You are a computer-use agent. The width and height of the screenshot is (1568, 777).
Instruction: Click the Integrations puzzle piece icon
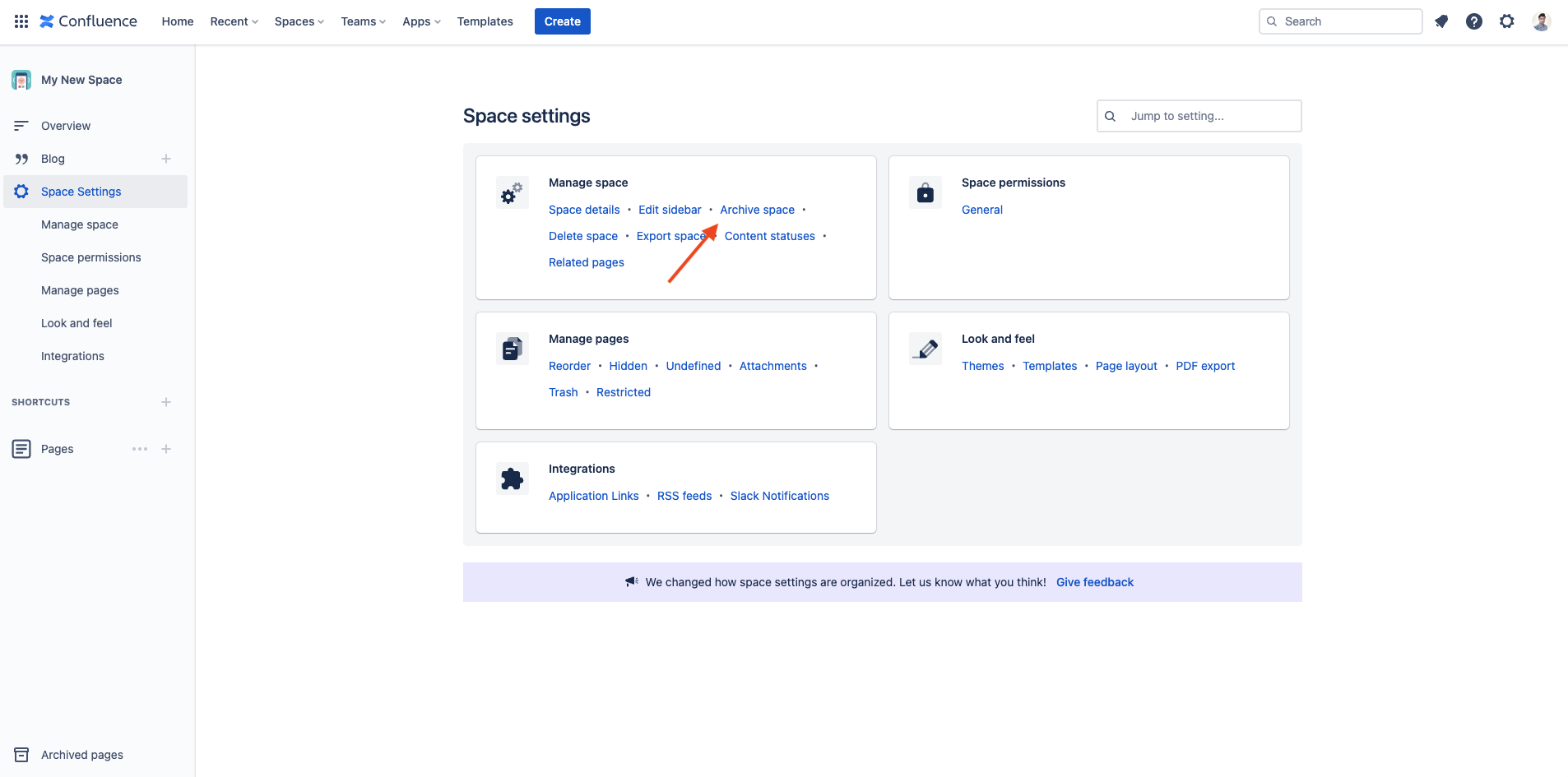tap(511, 478)
